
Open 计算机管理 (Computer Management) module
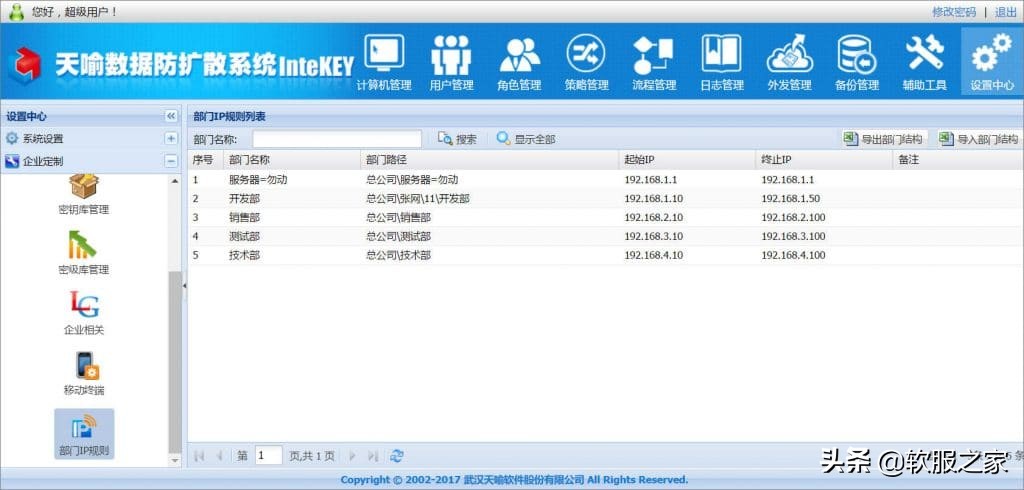pos(384,63)
